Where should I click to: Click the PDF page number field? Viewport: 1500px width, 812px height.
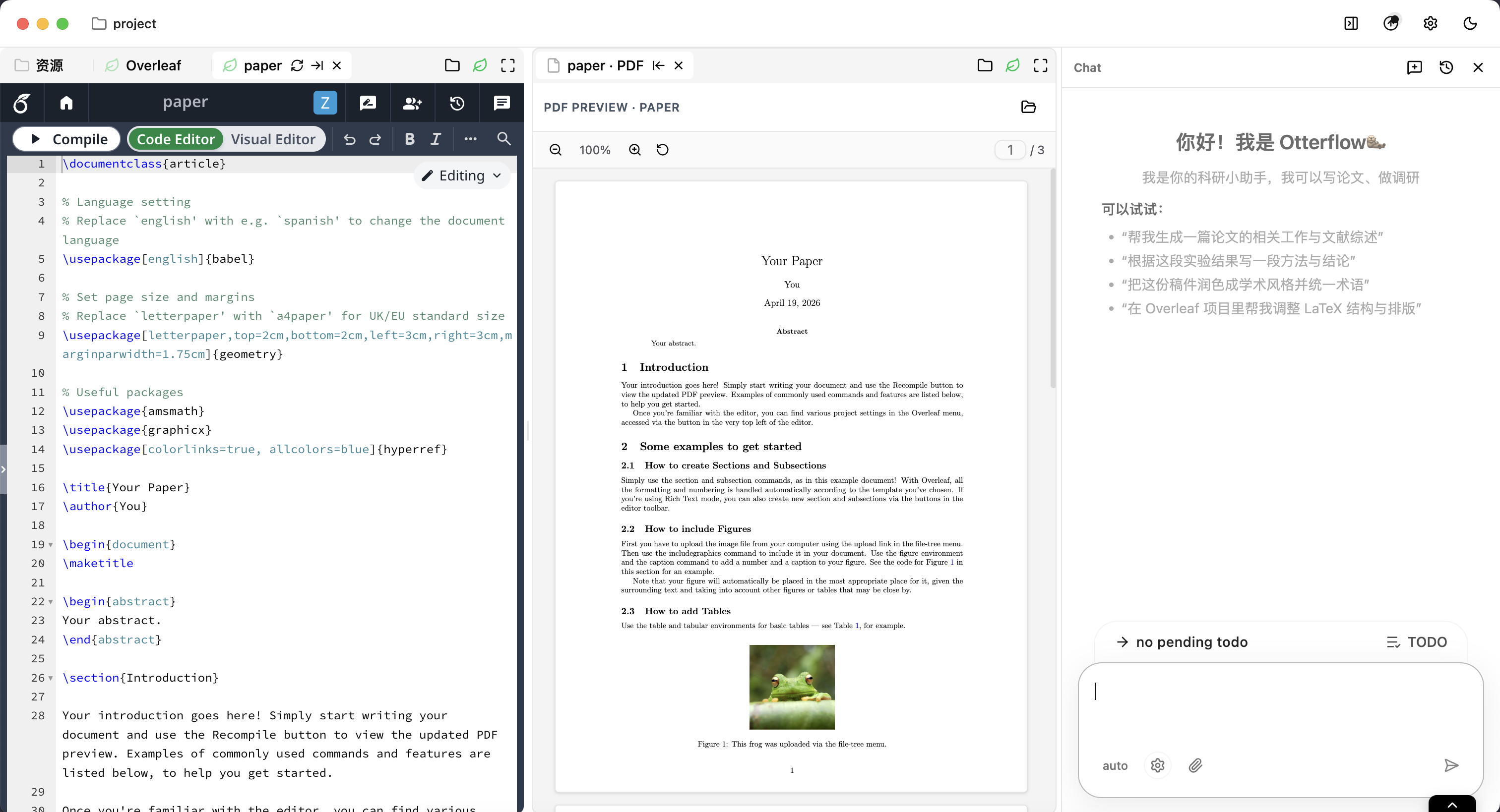pyautogui.click(x=1010, y=150)
